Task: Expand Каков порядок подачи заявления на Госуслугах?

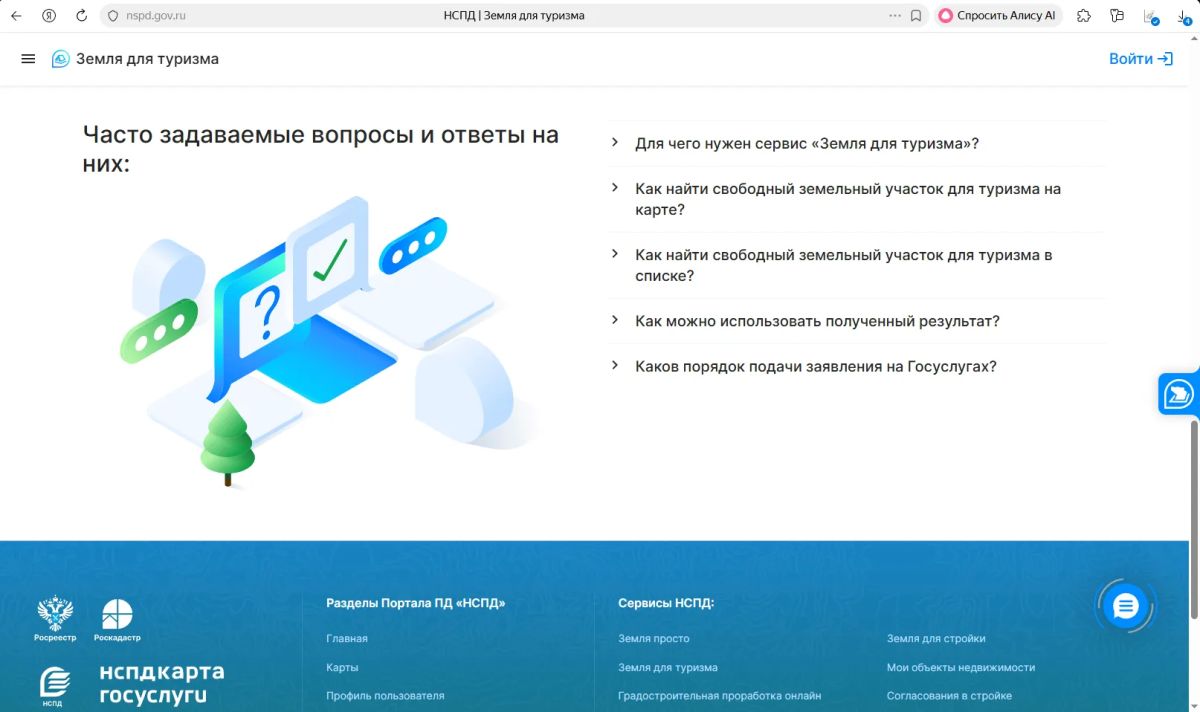Action: (859, 366)
